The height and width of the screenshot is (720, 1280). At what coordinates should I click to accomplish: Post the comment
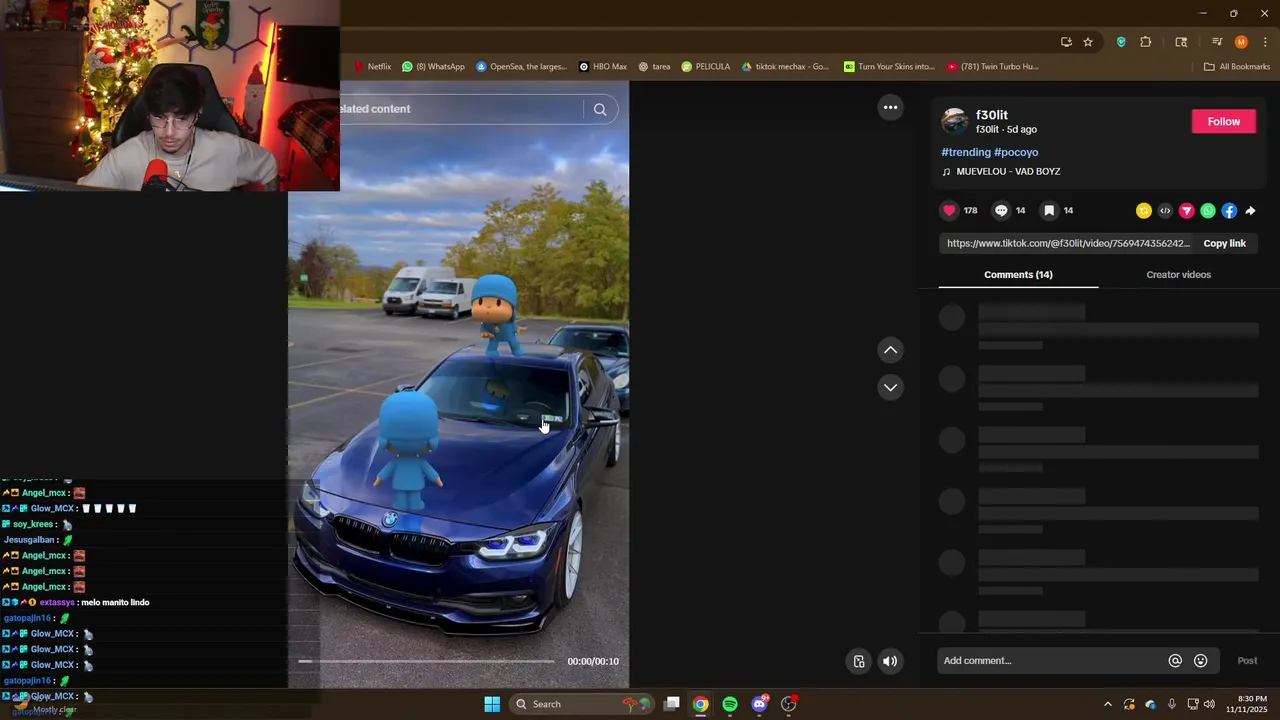click(x=1247, y=661)
